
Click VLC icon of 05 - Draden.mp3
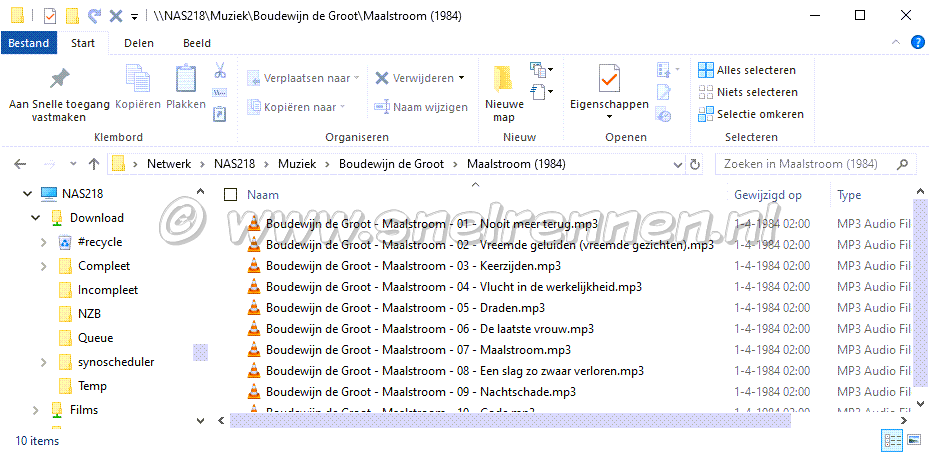pyautogui.click(x=254, y=308)
